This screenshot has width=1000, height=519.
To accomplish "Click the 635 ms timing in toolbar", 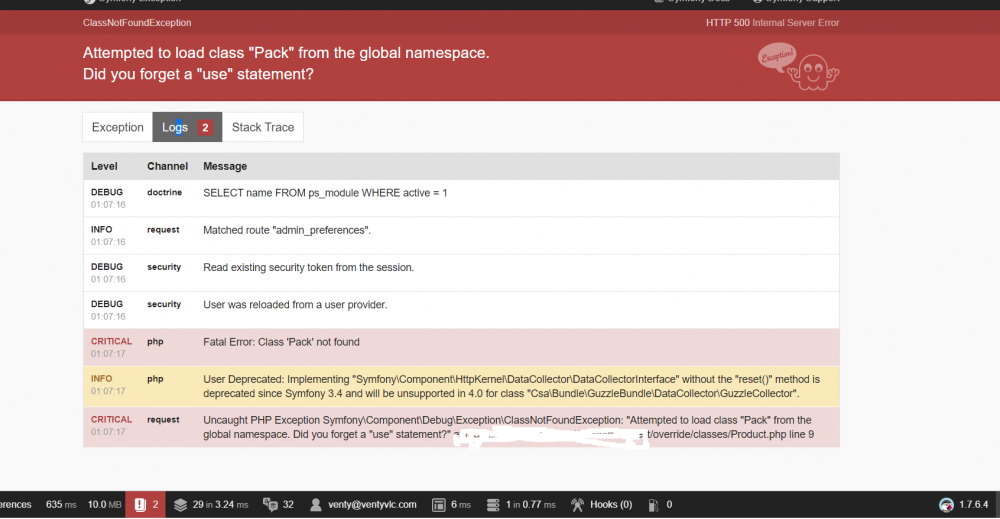I will coord(61,505).
